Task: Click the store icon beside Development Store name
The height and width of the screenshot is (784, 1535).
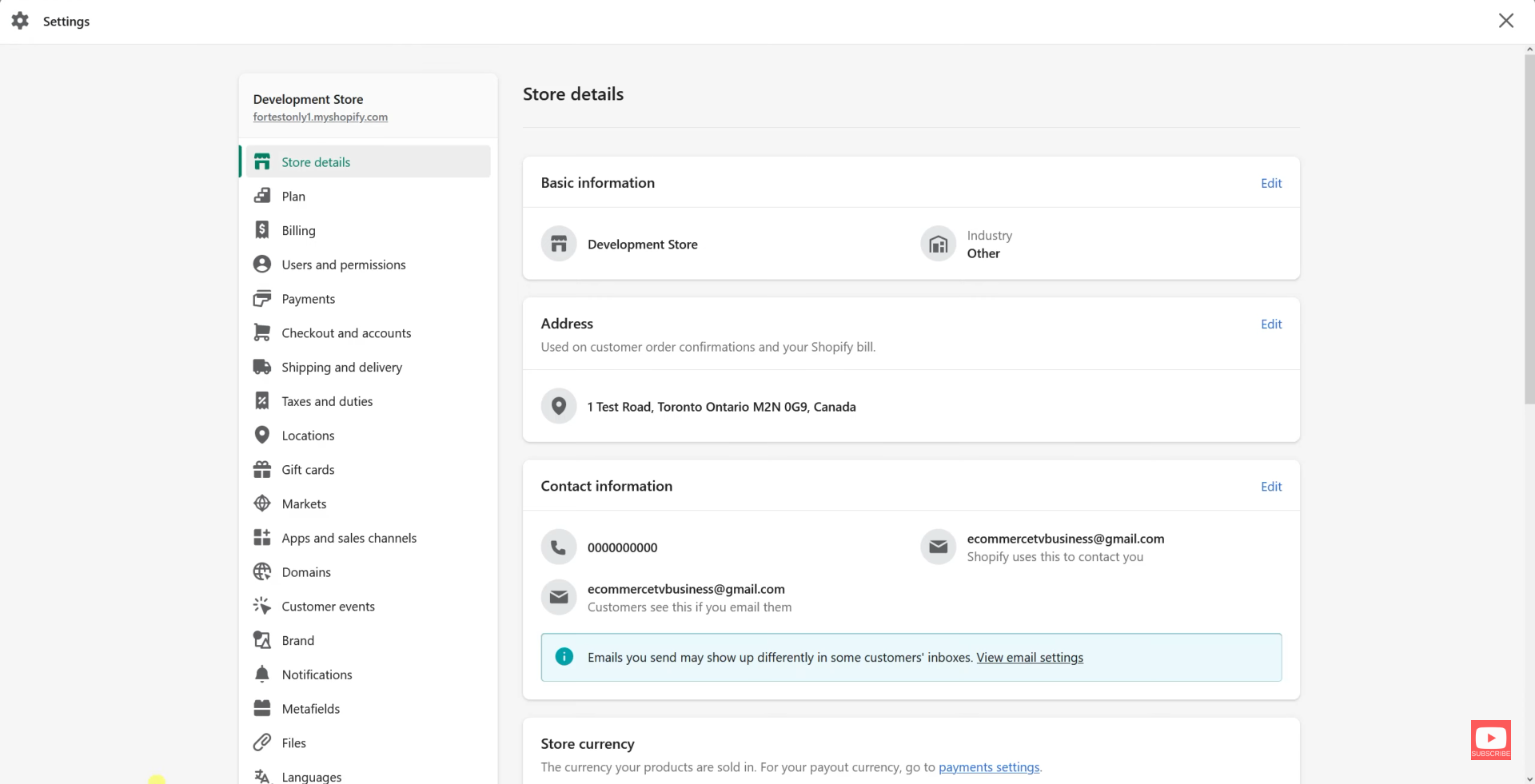Action: click(559, 244)
